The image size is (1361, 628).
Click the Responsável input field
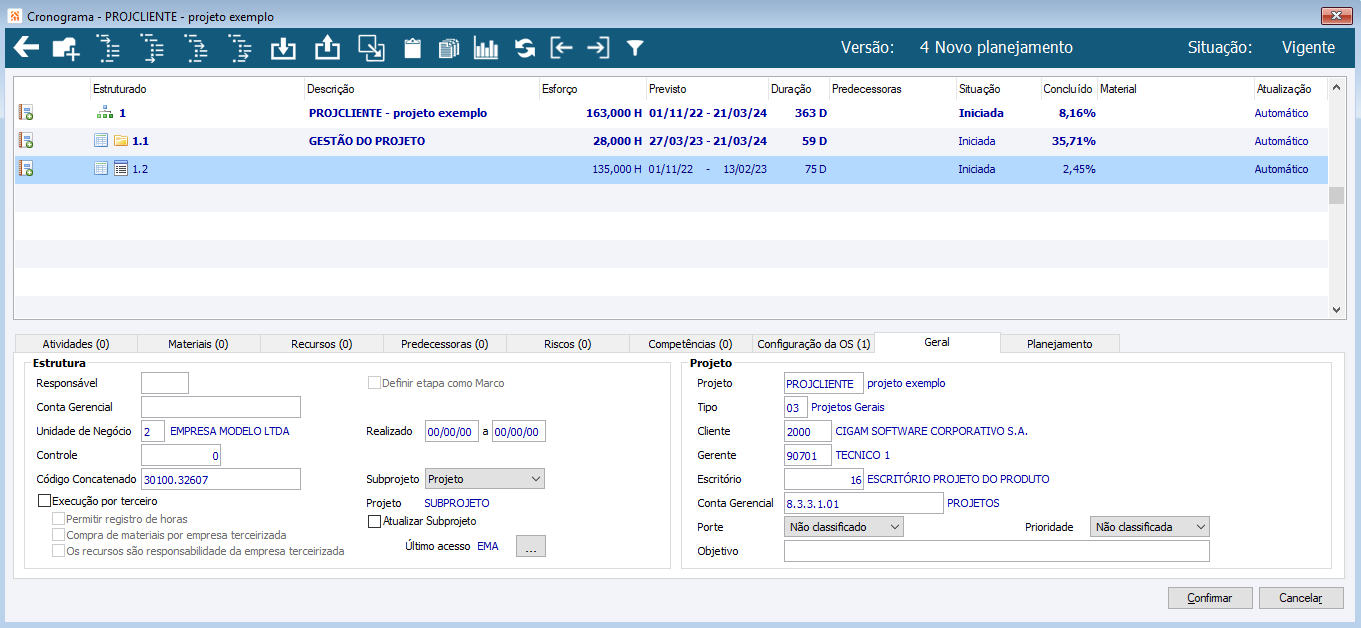165,383
